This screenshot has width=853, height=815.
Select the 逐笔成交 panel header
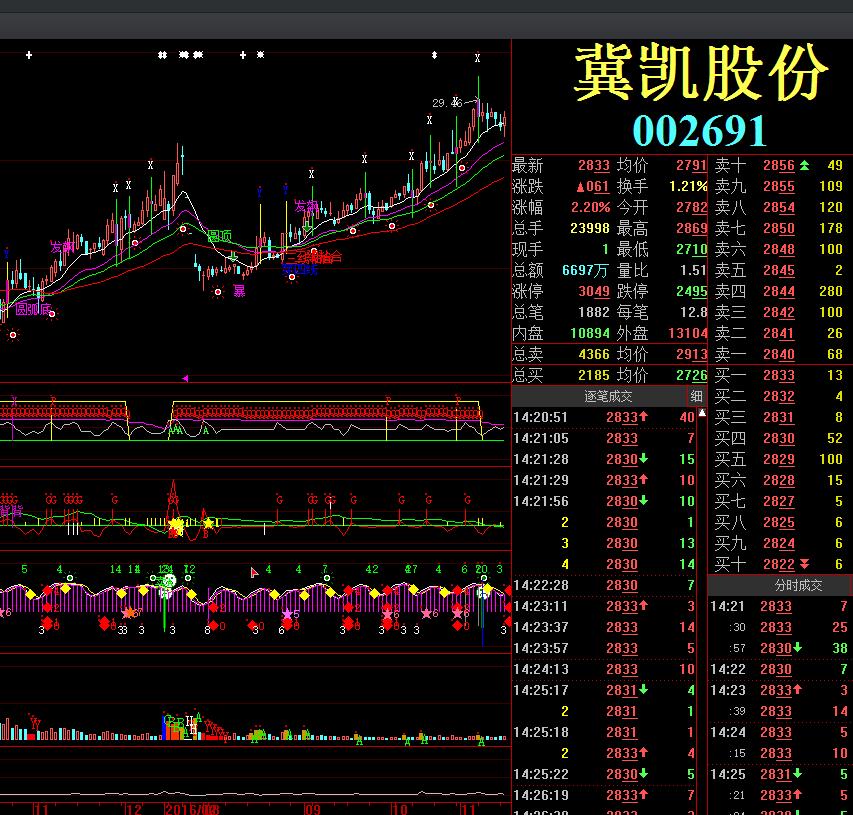[x=608, y=396]
